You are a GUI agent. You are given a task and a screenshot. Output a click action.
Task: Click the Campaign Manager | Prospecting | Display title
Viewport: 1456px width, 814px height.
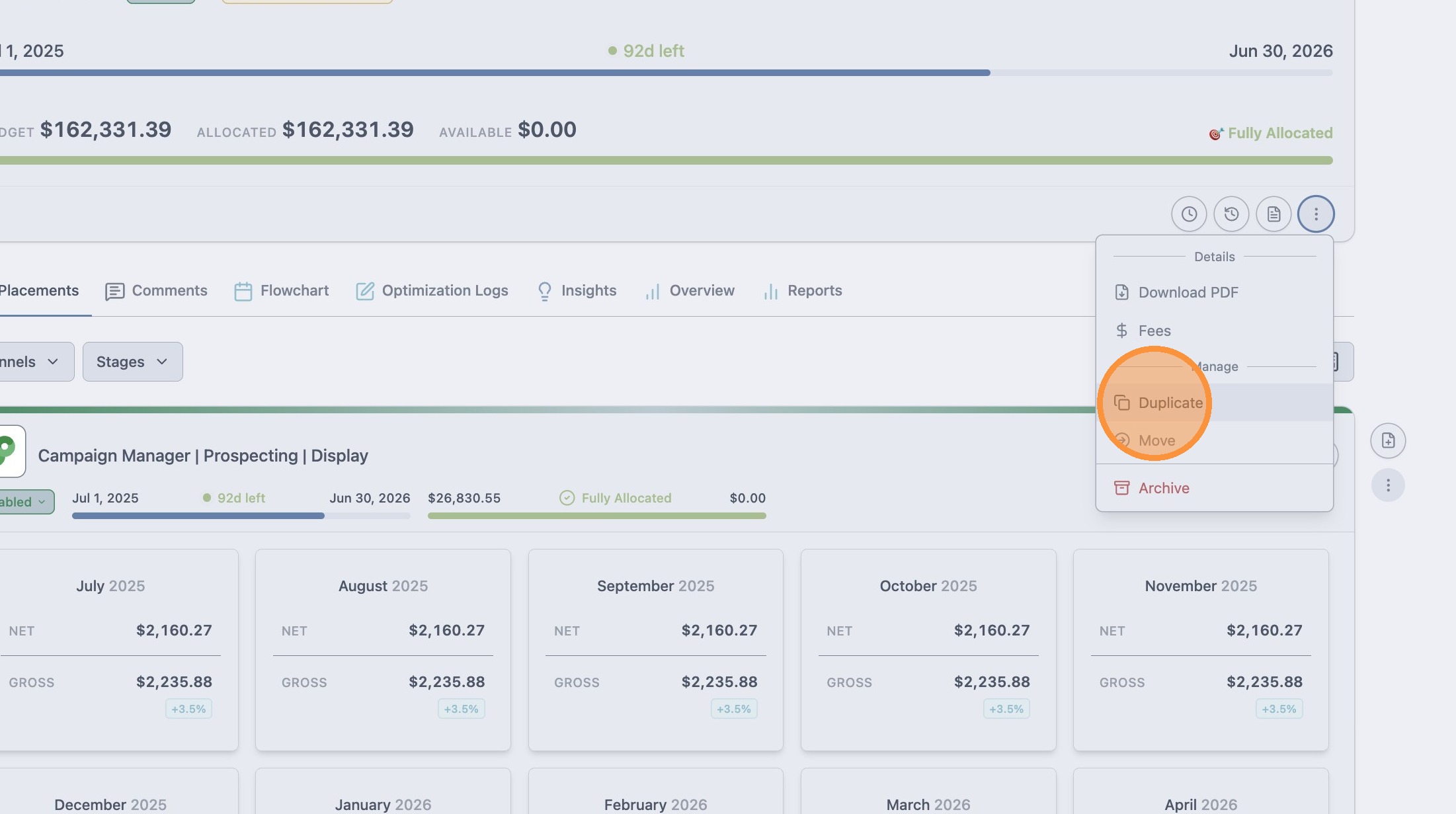click(x=203, y=456)
